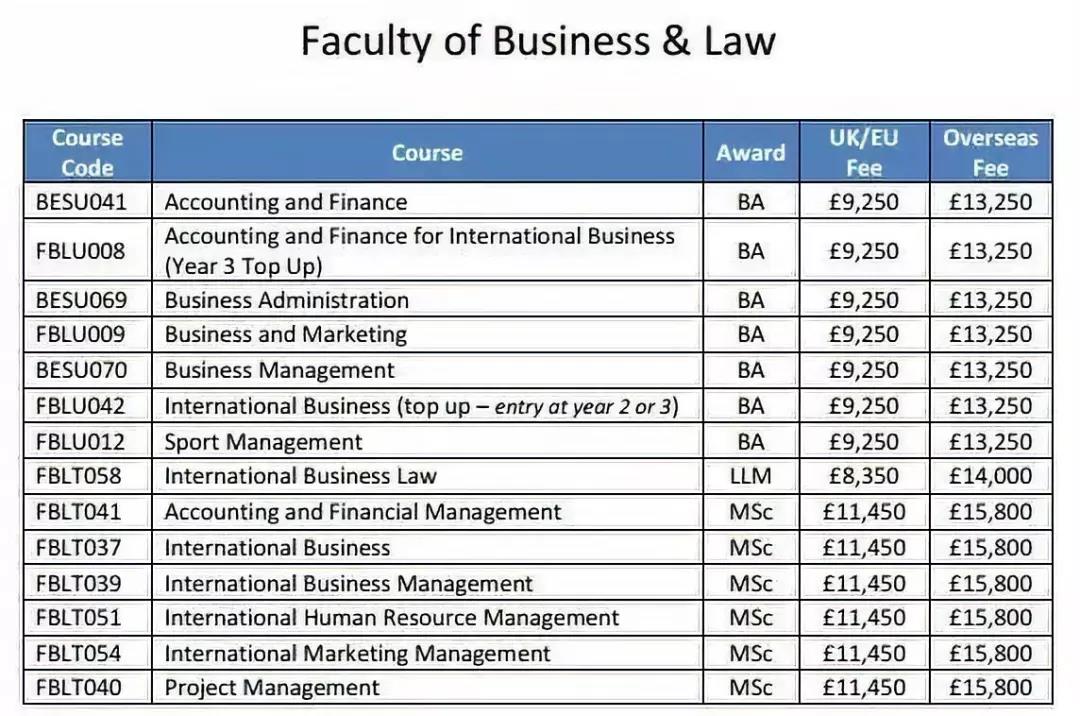Select the Sport Management course cell
Screen dimensions: 1080x716
263,442
